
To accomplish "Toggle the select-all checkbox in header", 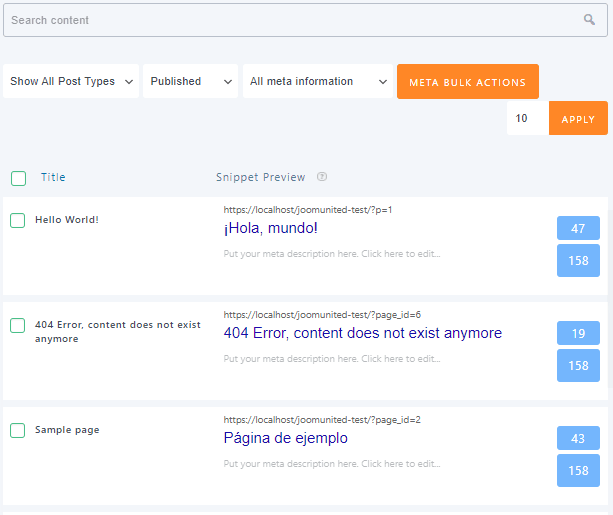I will pyautogui.click(x=18, y=178).
